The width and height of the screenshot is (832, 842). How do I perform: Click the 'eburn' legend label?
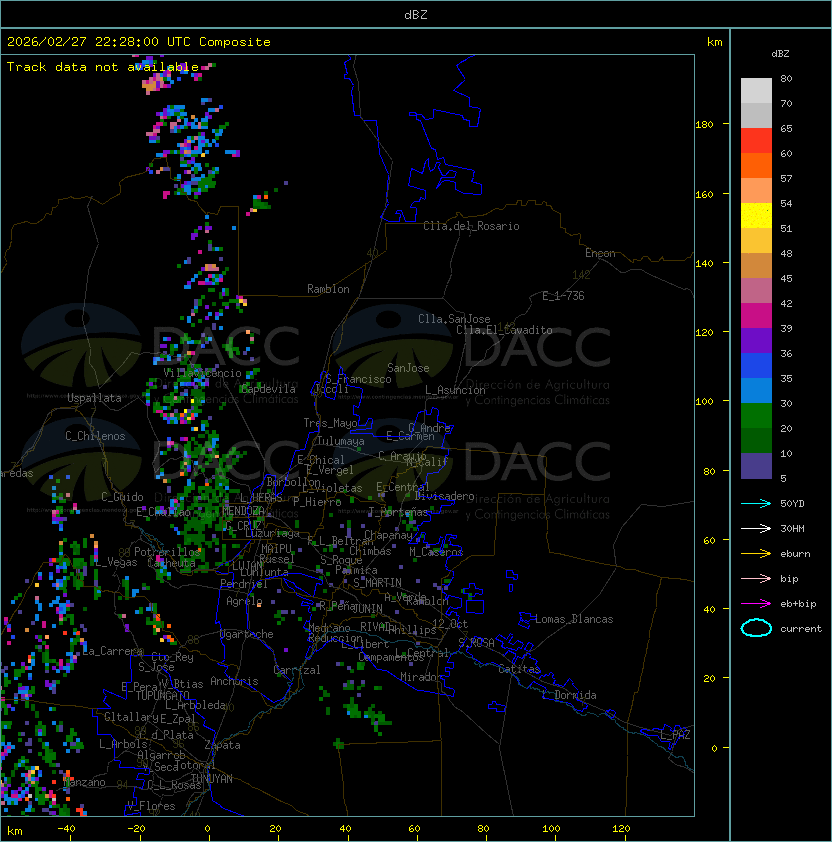click(x=795, y=554)
